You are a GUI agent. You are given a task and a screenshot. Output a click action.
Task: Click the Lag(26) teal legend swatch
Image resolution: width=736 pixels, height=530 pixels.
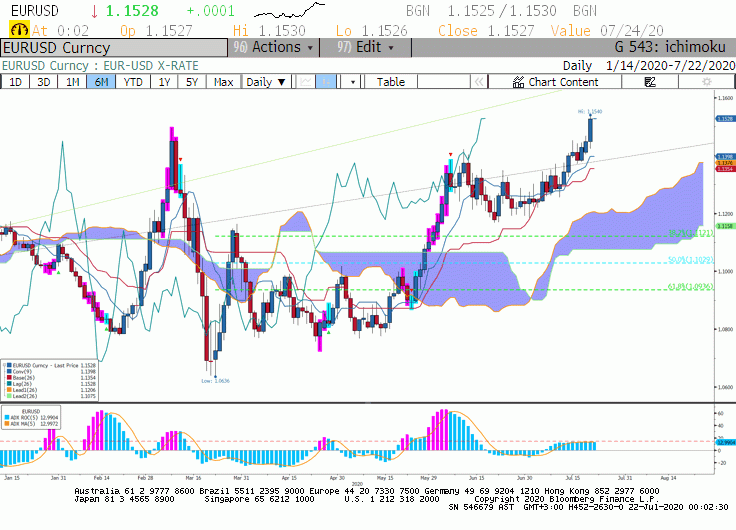coord(9,384)
